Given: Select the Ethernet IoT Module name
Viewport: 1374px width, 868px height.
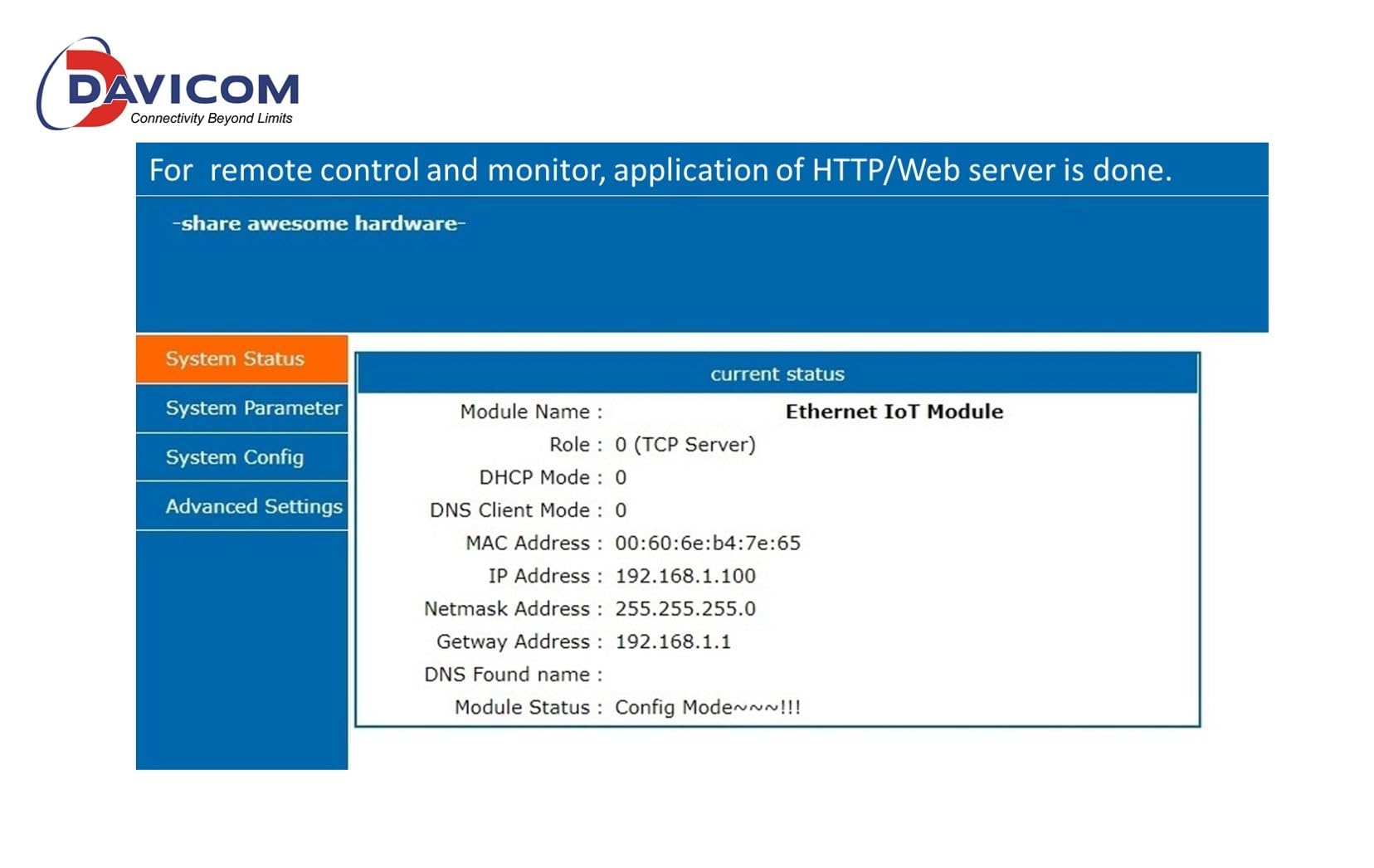Looking at the screenshot, I should pos(894,412).
